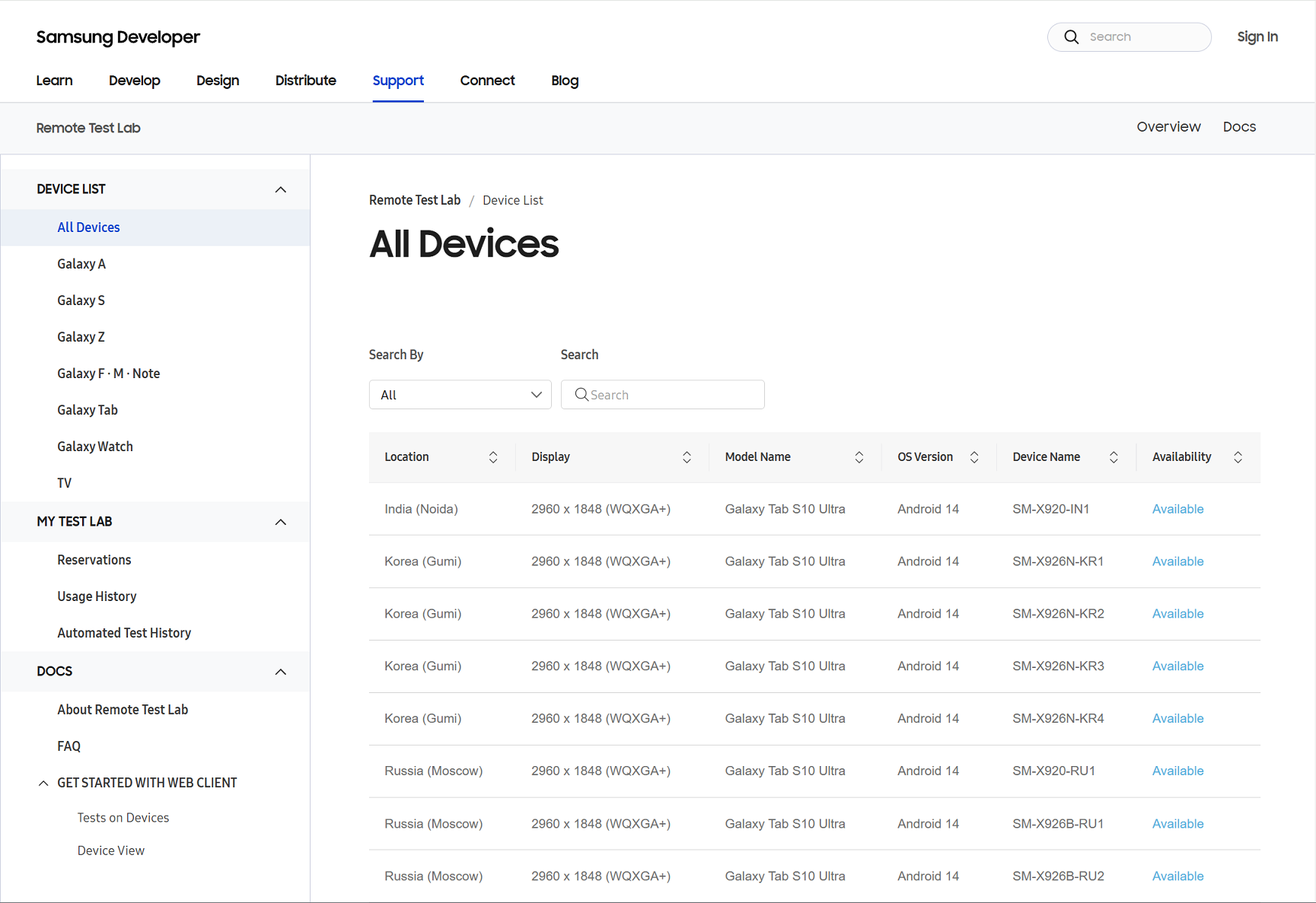Screen dimensions: 1316x903
Task: Collapse the MY TEST LAB section
Action: click(x=281, y=522)
